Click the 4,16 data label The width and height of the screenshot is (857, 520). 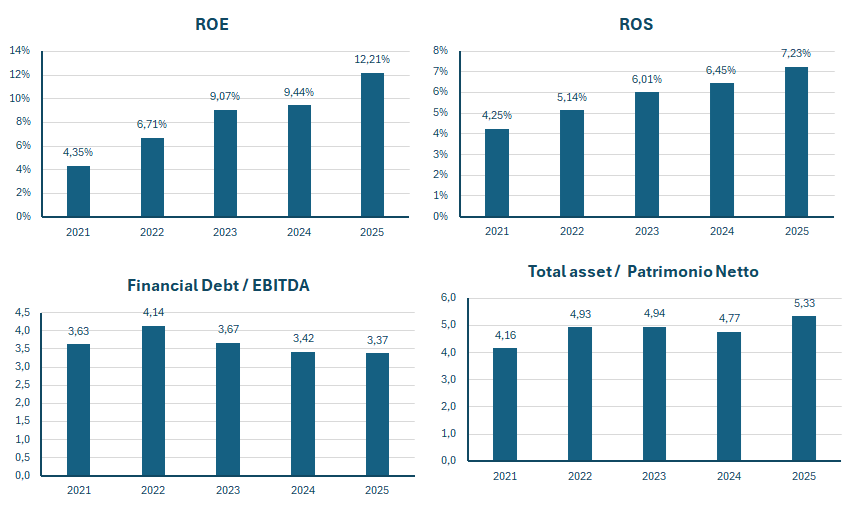point(505,335)
